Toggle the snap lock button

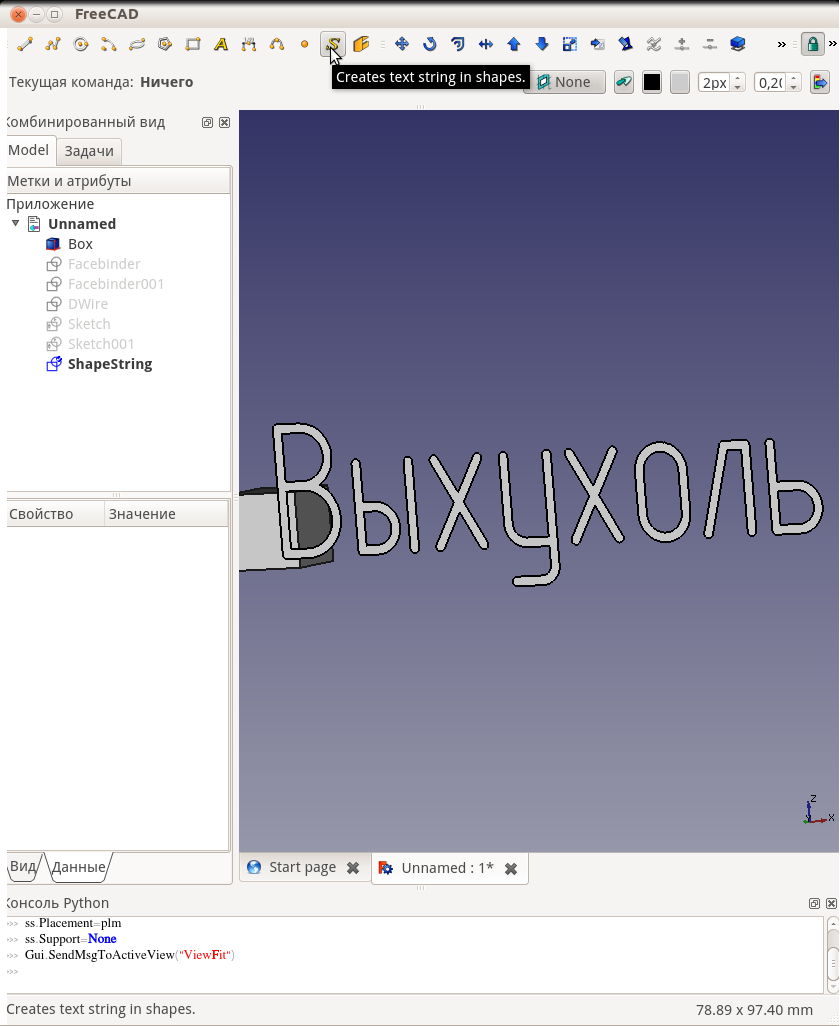coord(812,44)
